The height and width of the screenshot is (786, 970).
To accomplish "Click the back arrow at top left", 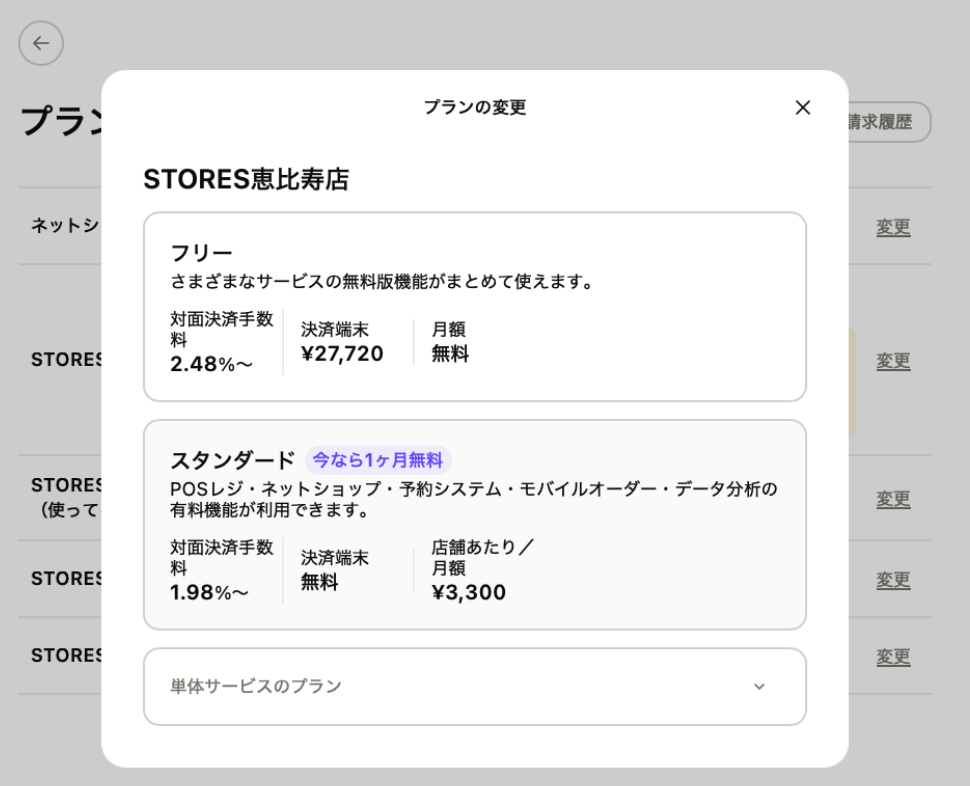I will [x=41, y=43].
